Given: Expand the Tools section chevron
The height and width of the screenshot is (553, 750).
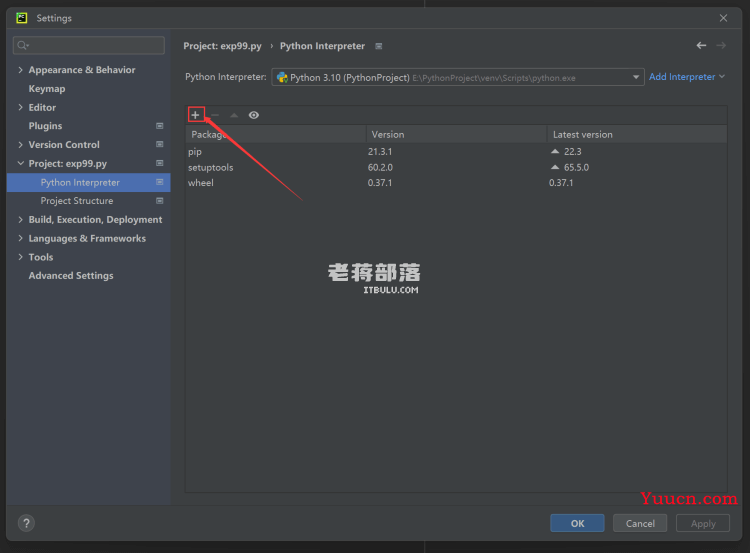Looking at the screenshot, I should [20, 257].
